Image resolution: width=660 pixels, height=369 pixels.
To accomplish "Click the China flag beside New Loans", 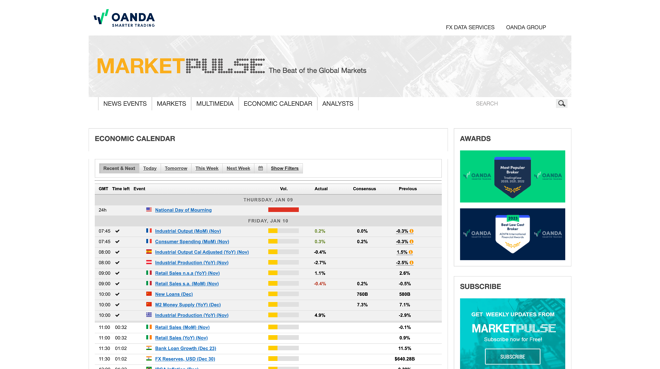I will [149, 294].
